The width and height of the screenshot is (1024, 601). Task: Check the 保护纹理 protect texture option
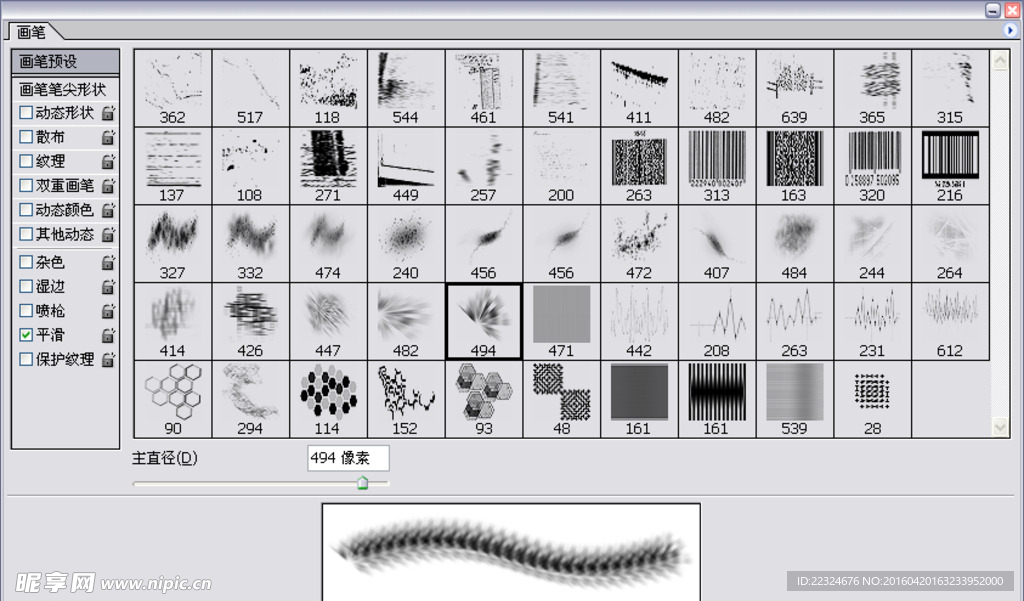tap(26, 359)
